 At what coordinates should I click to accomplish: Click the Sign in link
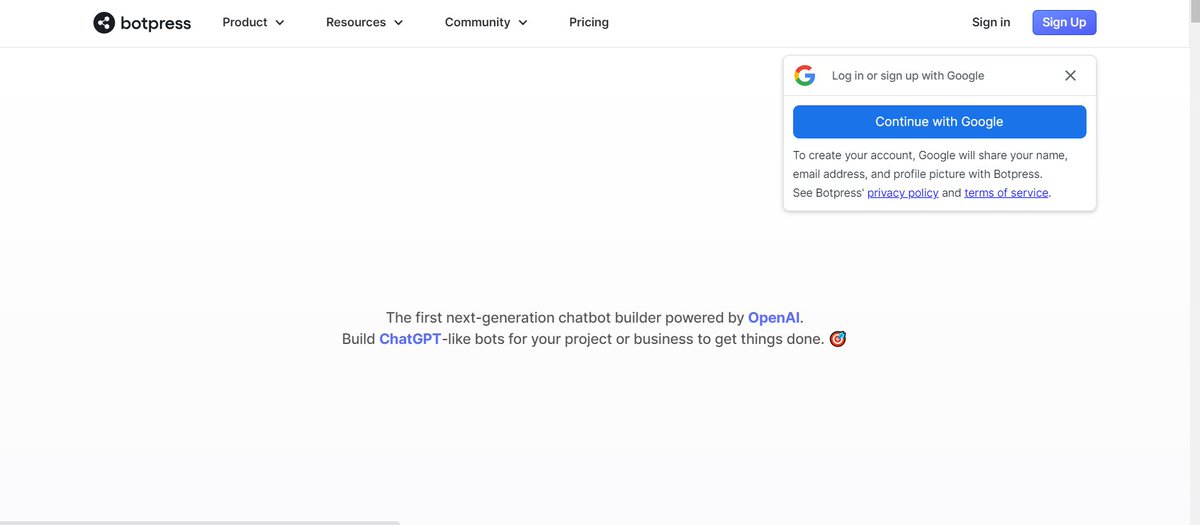991,22
